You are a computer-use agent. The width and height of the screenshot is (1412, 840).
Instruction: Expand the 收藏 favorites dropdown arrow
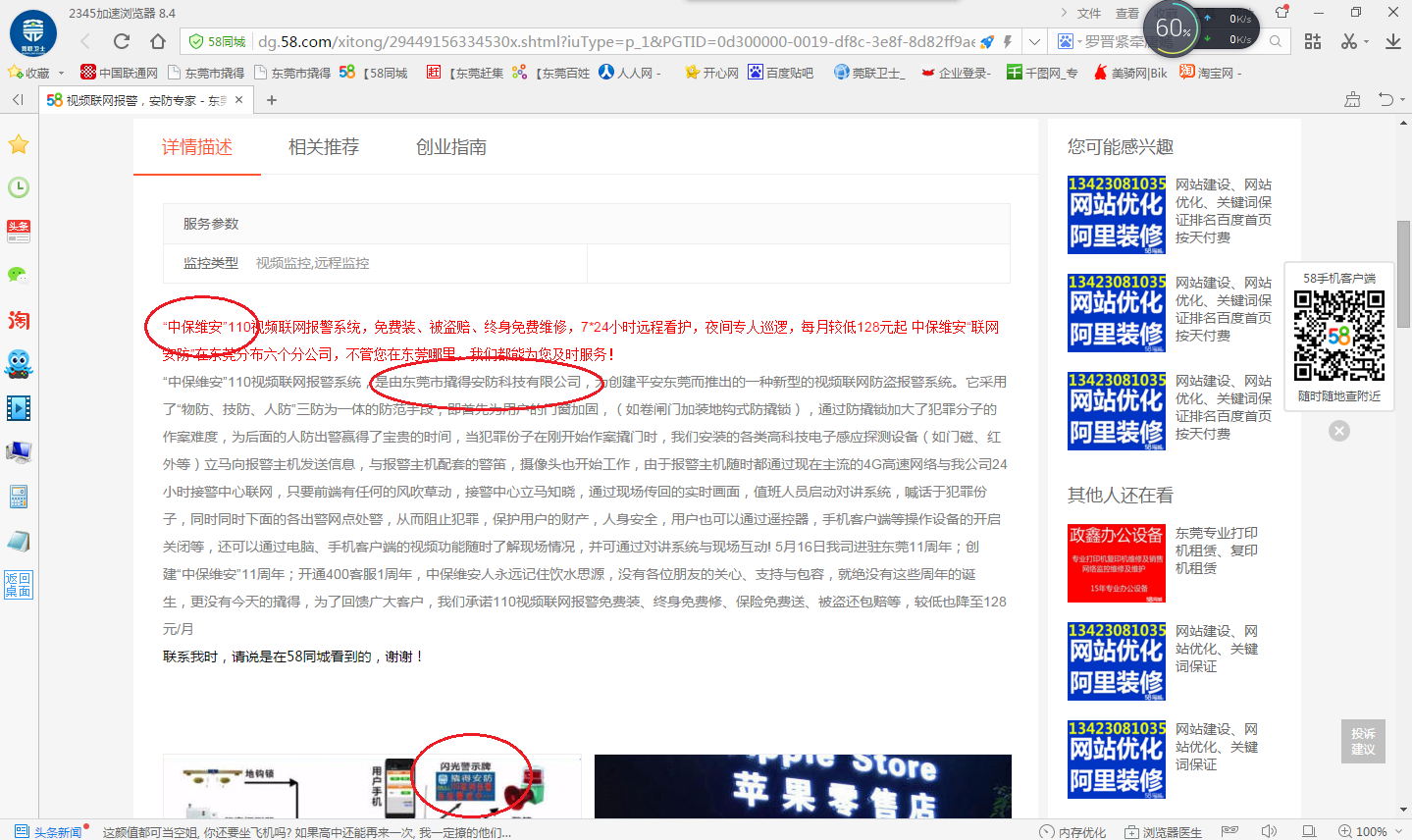pos(61,73)
